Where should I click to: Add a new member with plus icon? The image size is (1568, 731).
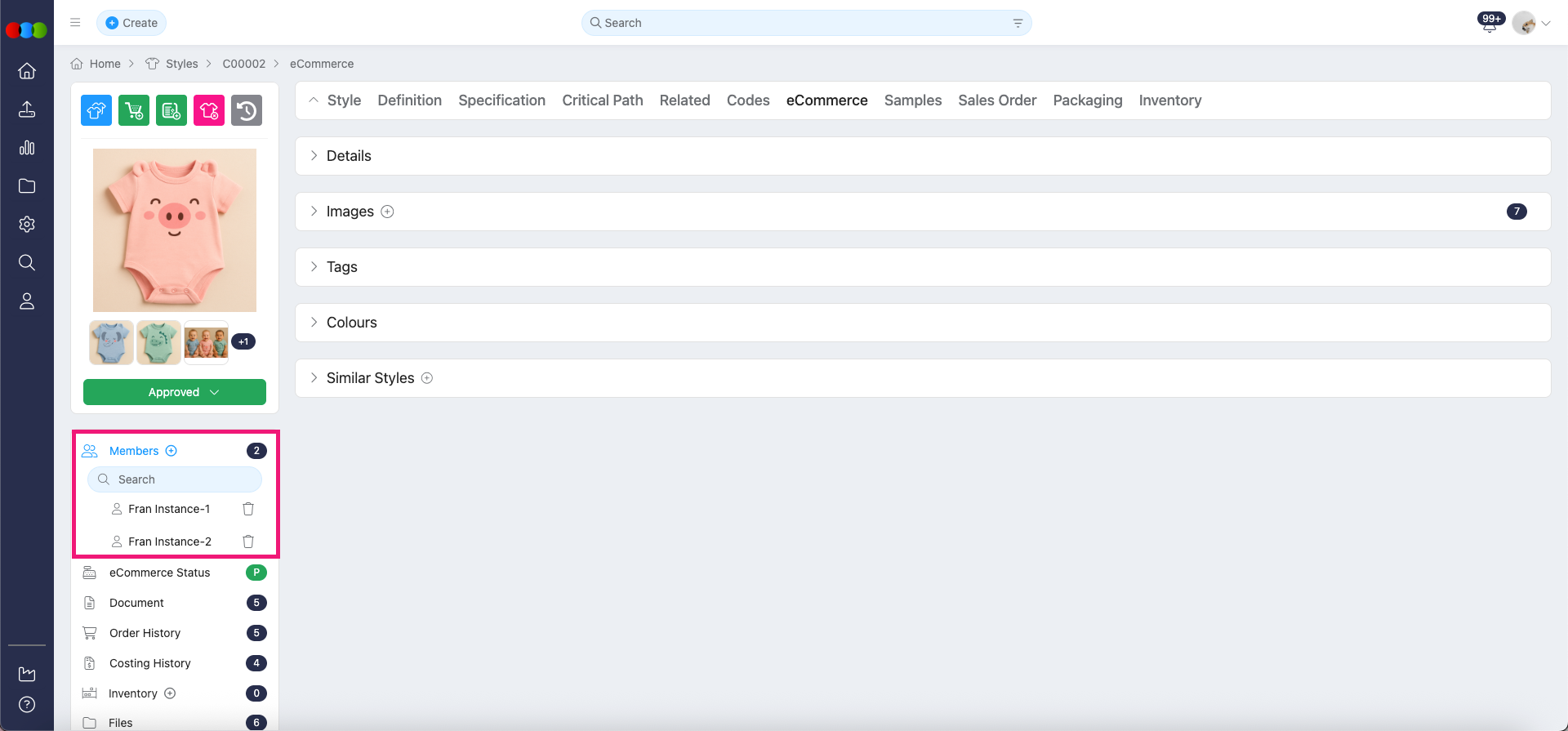(171, 451)
